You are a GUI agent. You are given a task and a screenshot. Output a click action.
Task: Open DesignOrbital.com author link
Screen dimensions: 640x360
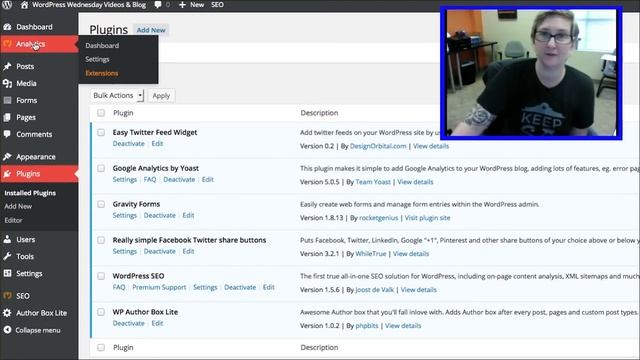pyautogui.click(x=378, y=146)
